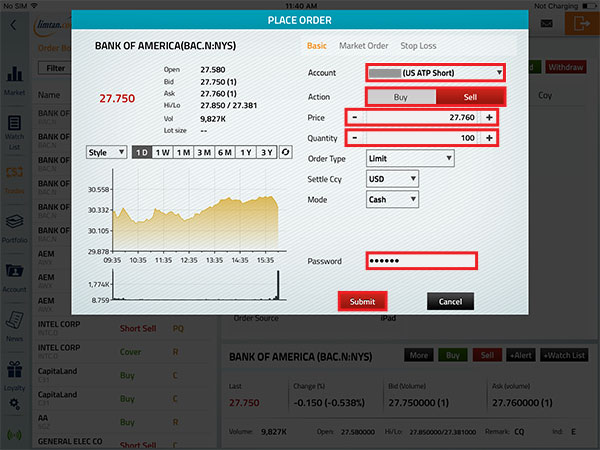Decrease price with minus button
The width and height of the screenshot is (600, 450).
(x=355, y=117)
